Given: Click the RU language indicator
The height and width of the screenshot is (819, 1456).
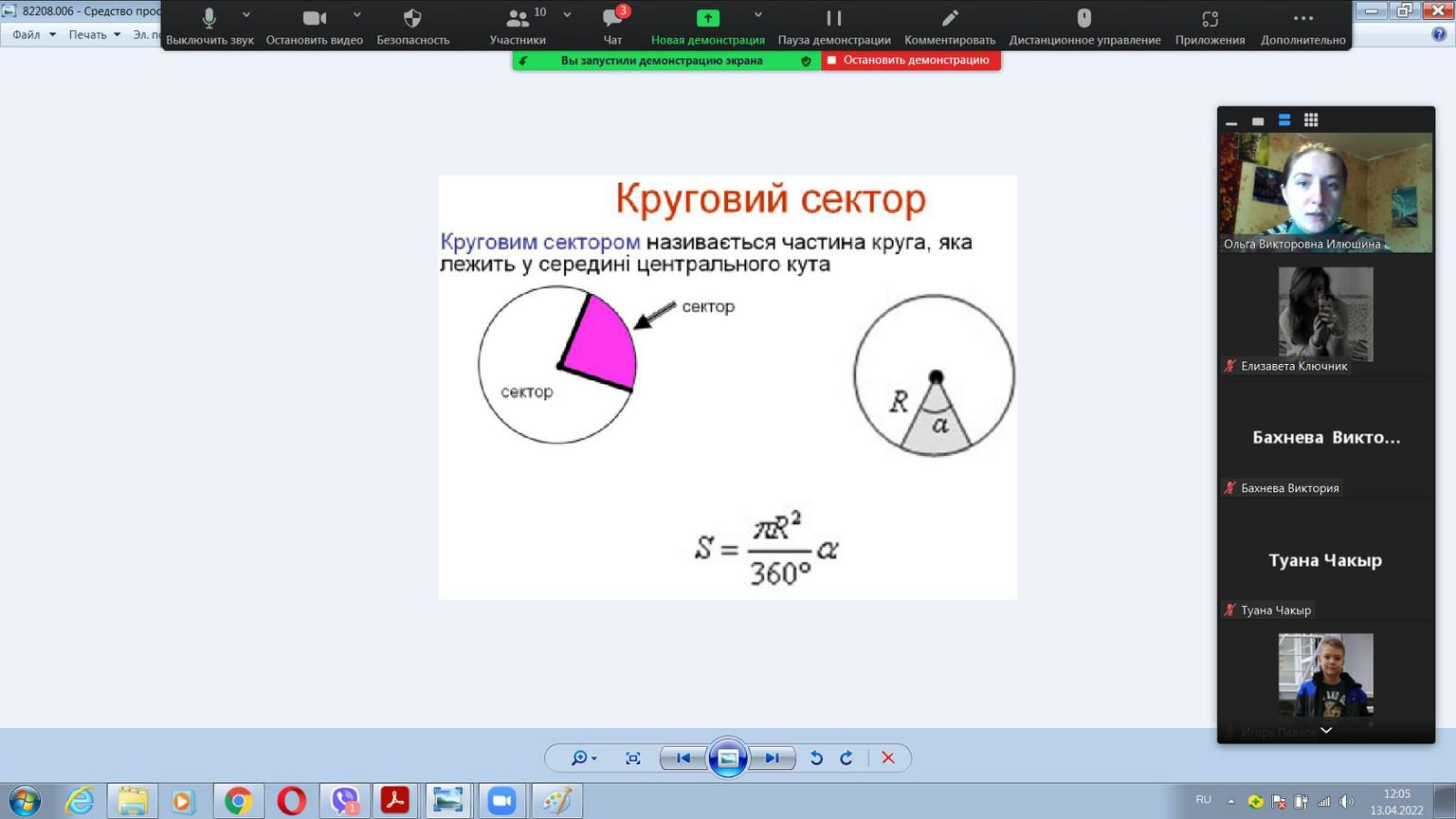Looking at the screenshot, I should [x=1204, y=800].
